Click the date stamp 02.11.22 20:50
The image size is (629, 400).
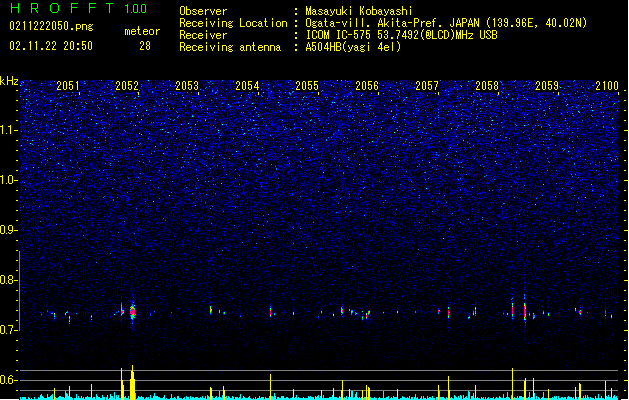(51, 46)
